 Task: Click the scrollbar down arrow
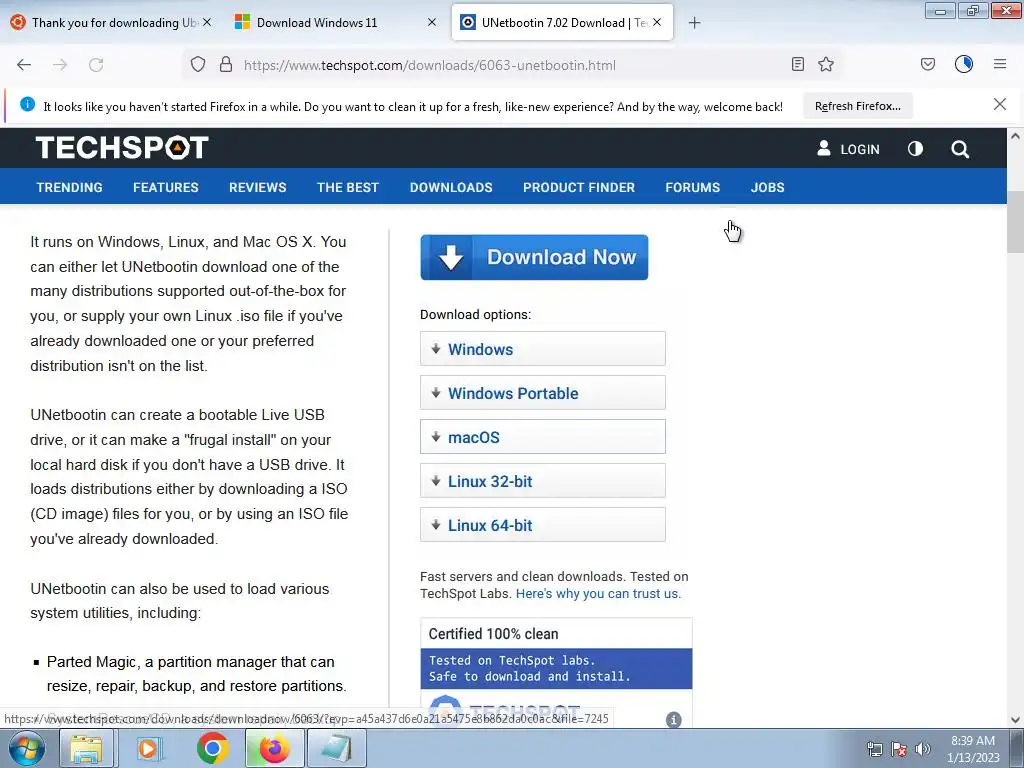pyautogui.click(x=1015, y=720)
